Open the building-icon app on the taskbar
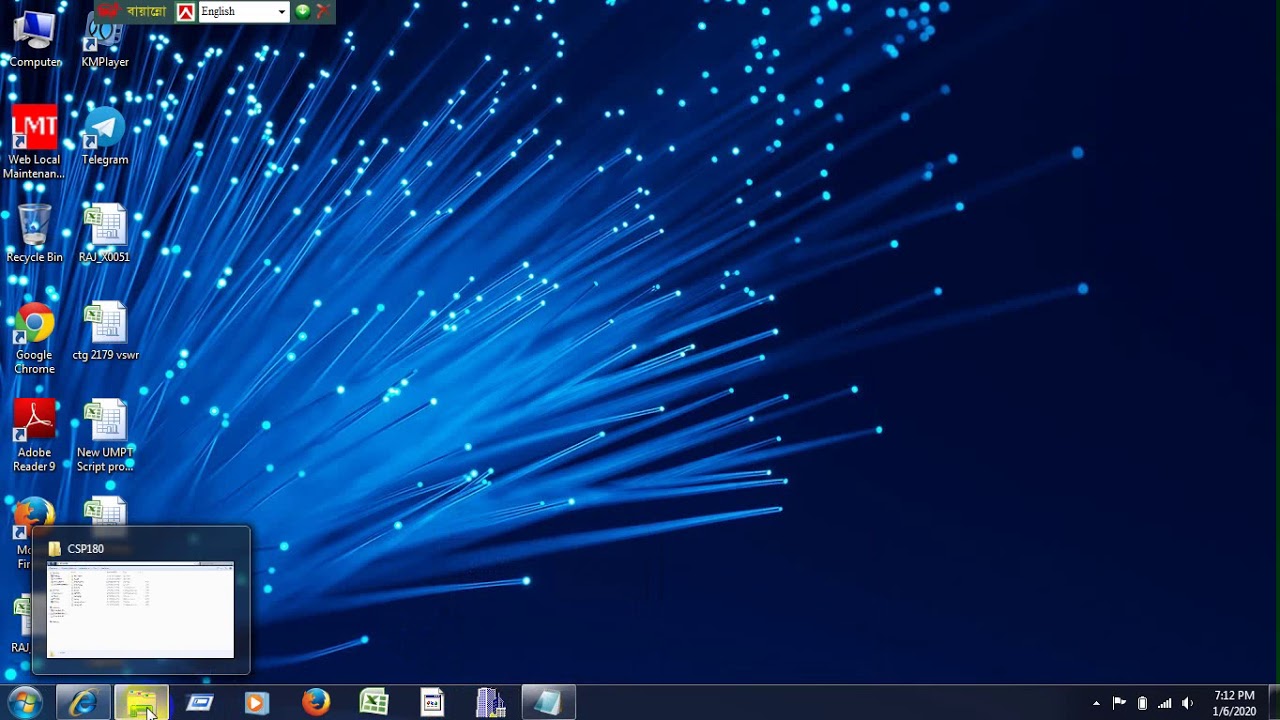1280x720 pixels. coord(490,703)
